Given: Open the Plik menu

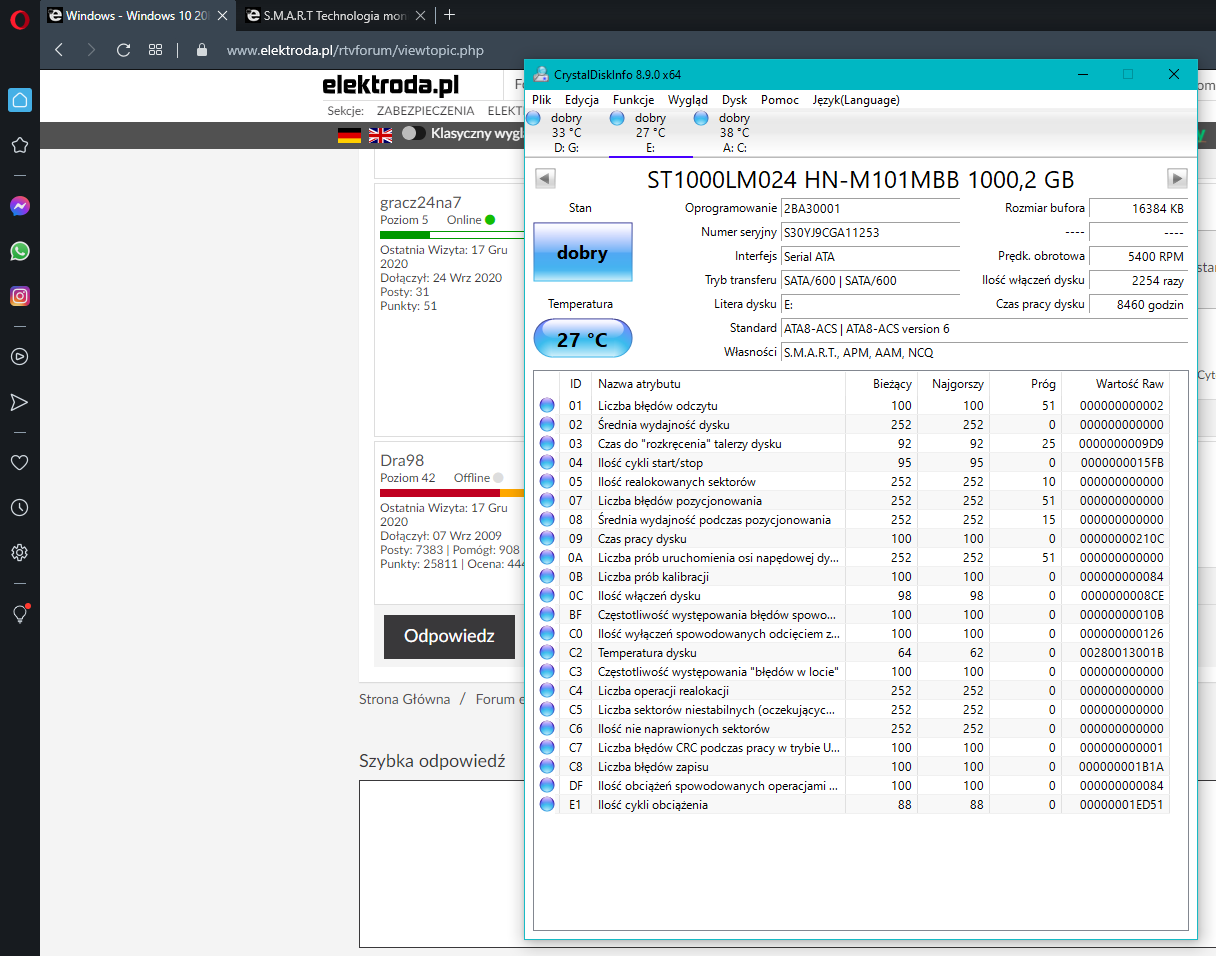Looking at the screenshot, I should [542, 99].
